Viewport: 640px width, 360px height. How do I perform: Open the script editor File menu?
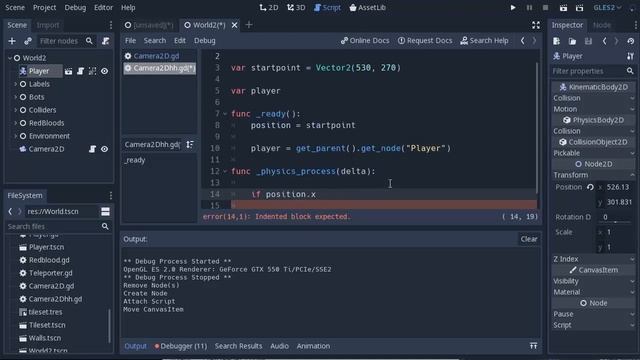tap(131, 40)
